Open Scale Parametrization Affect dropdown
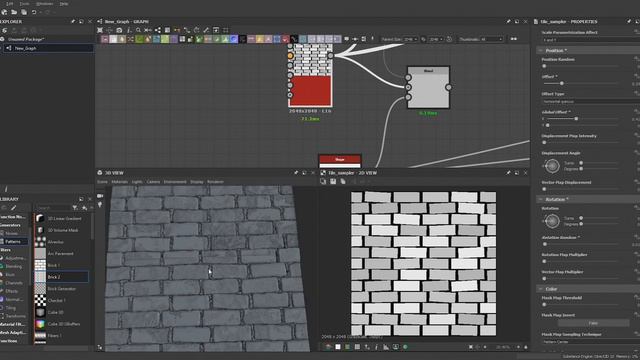640x360 pixels. coord(590,40)
